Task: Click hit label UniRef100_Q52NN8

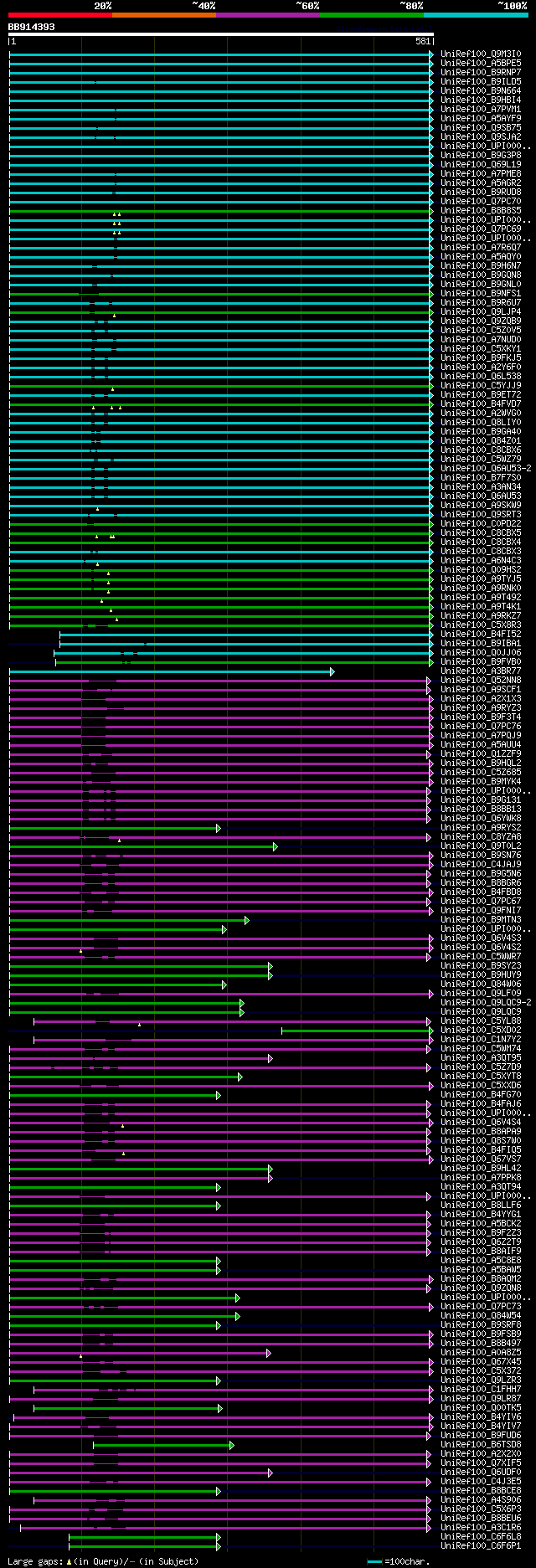Action: (x=481, y=681)
